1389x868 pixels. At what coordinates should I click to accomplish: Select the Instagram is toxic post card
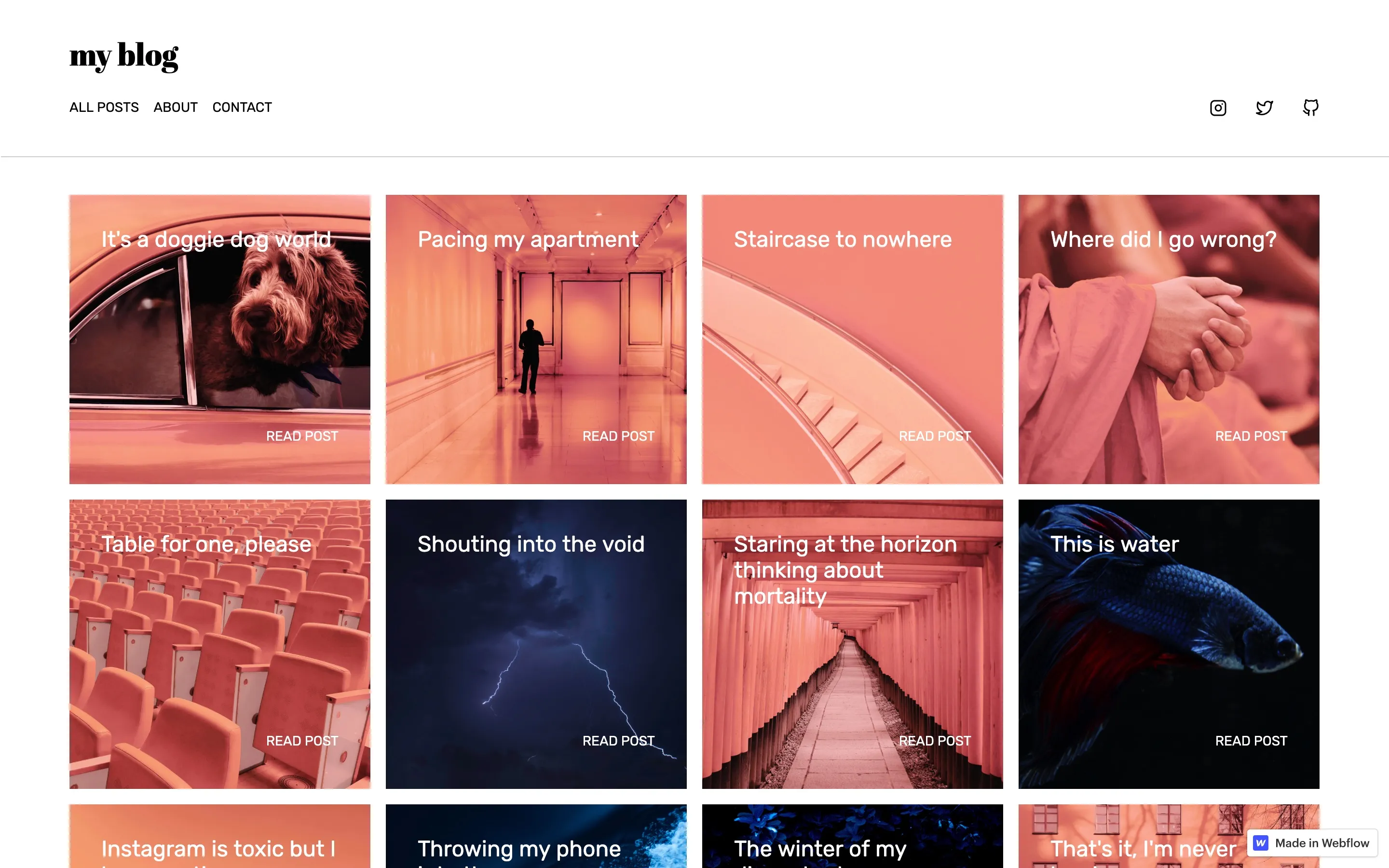[x=220, y=836]
